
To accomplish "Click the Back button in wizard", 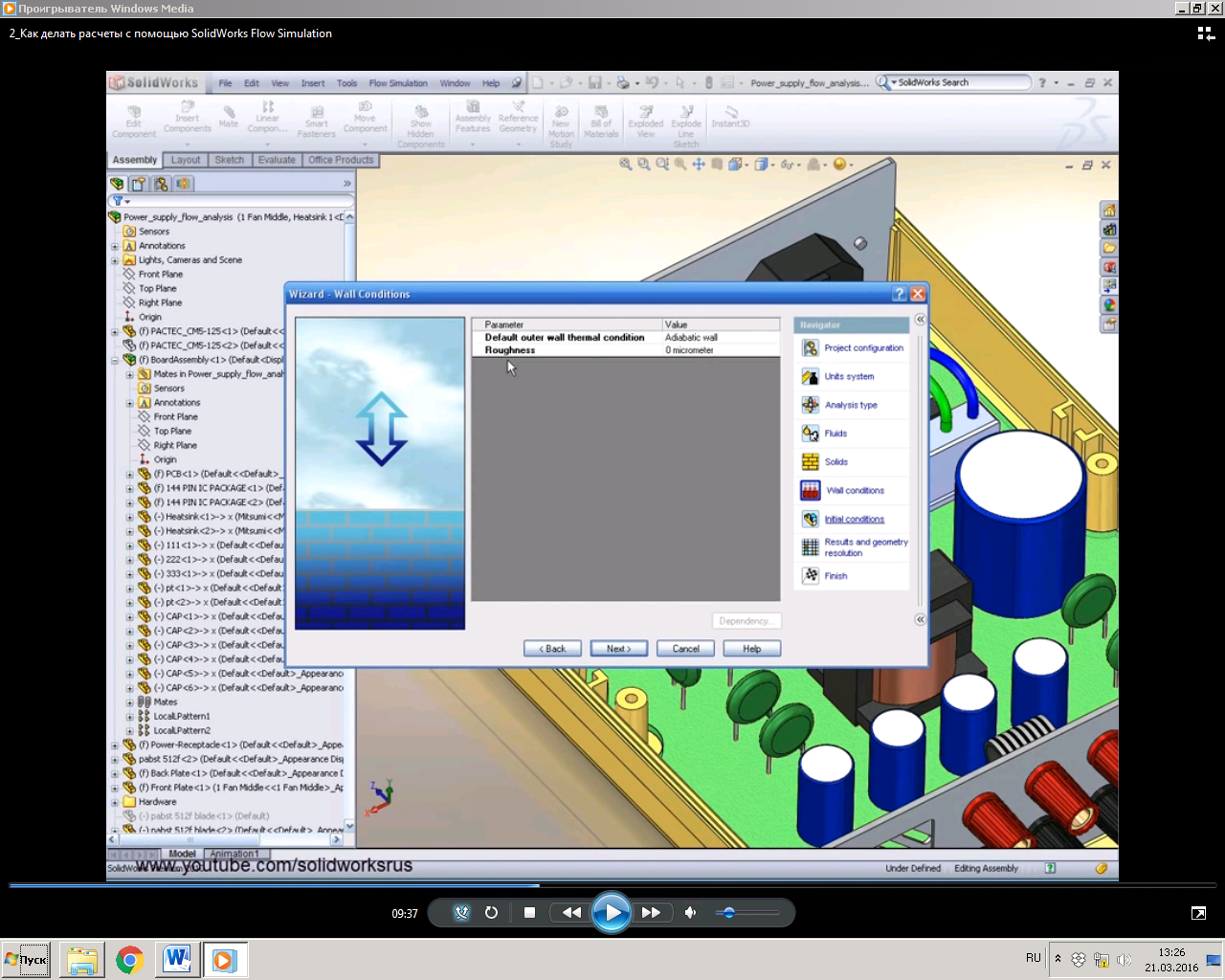I will click(552, 649).
